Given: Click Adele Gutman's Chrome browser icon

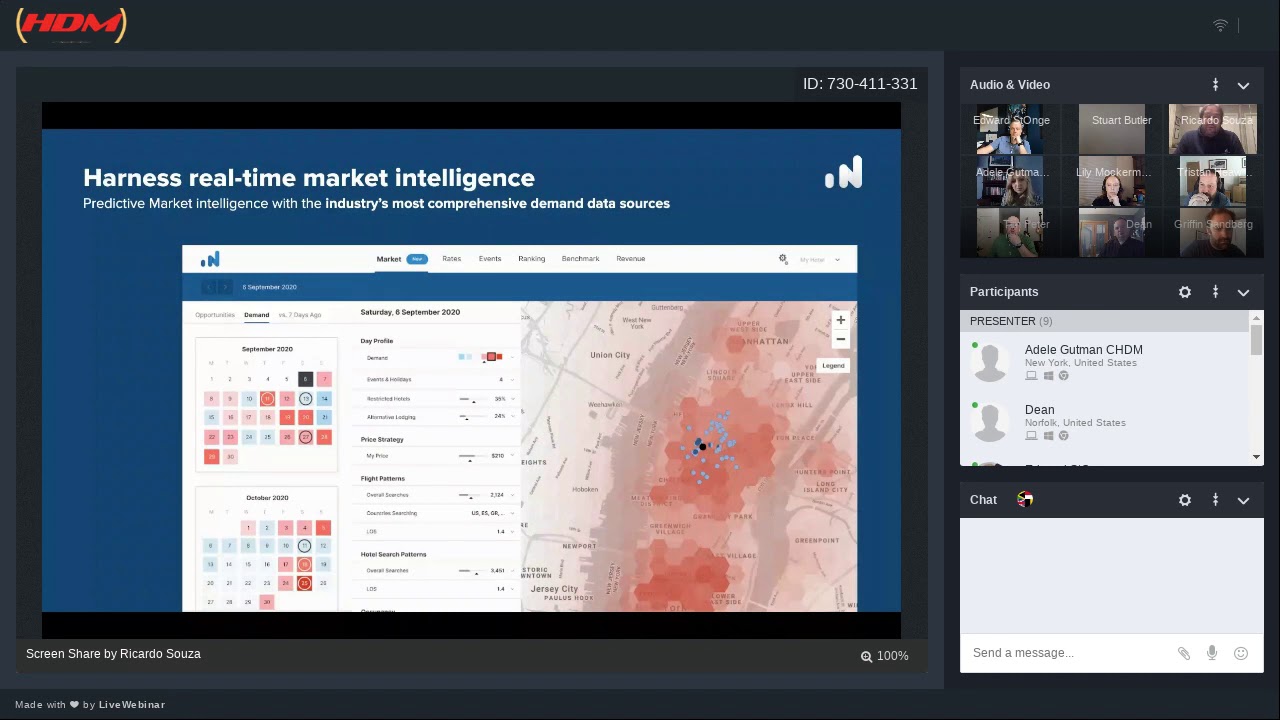Looking at the screenshot, I should point(1064,376).
